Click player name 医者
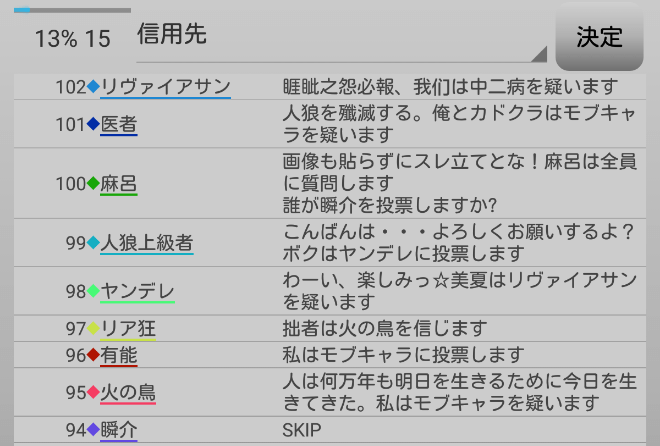The image size is (660, 446). pyautogui.click(x=119, y=125)
